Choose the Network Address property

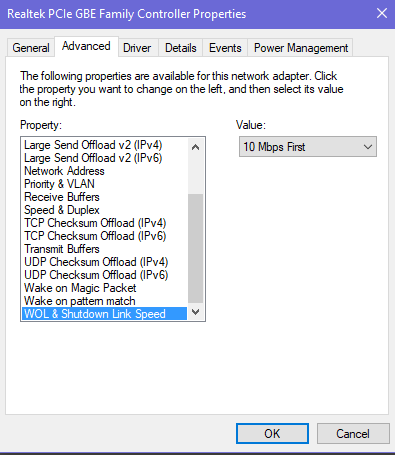[x=104, y=171]
